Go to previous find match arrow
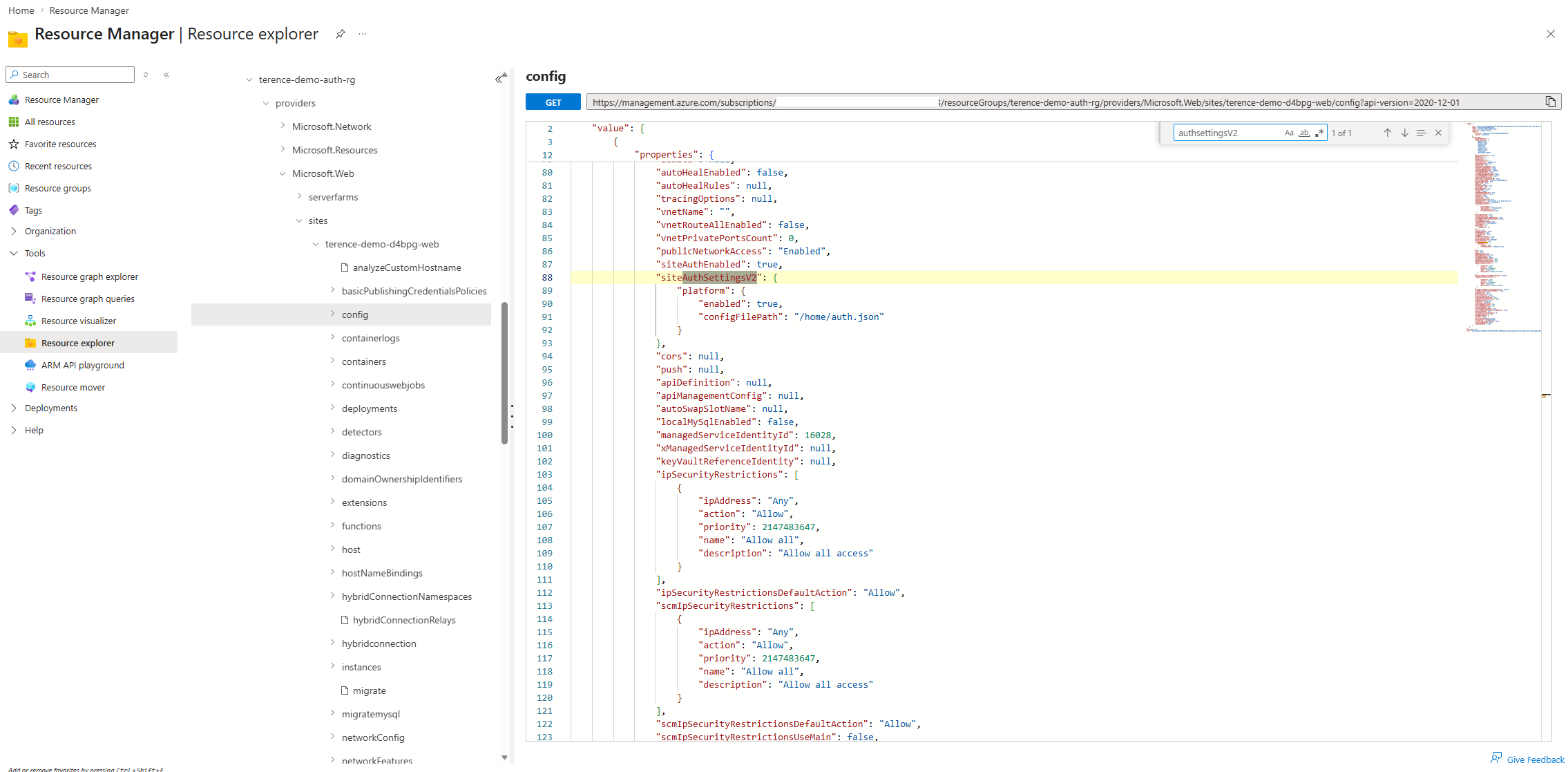 (1387, 133)
